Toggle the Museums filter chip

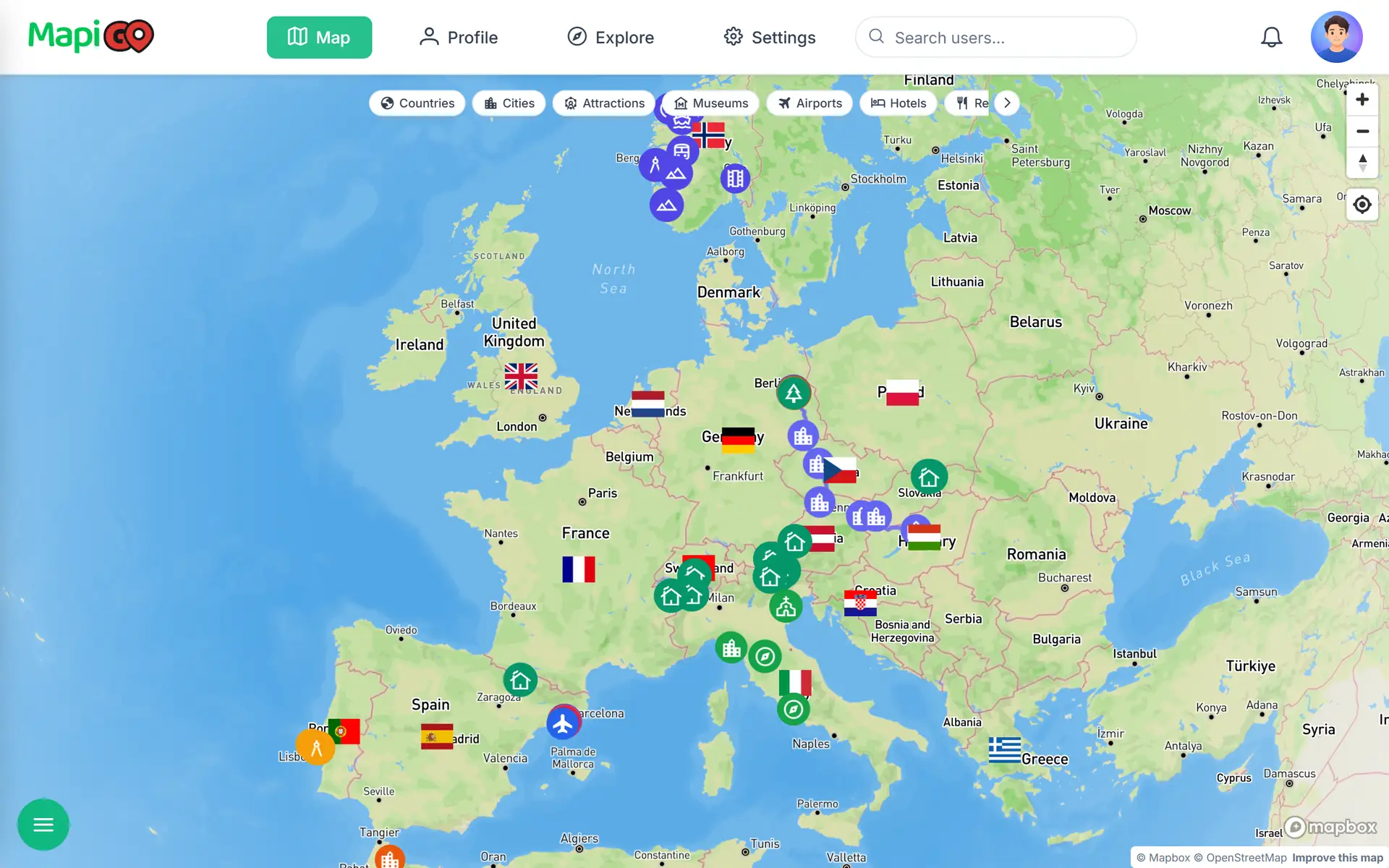tap(711, 103)
